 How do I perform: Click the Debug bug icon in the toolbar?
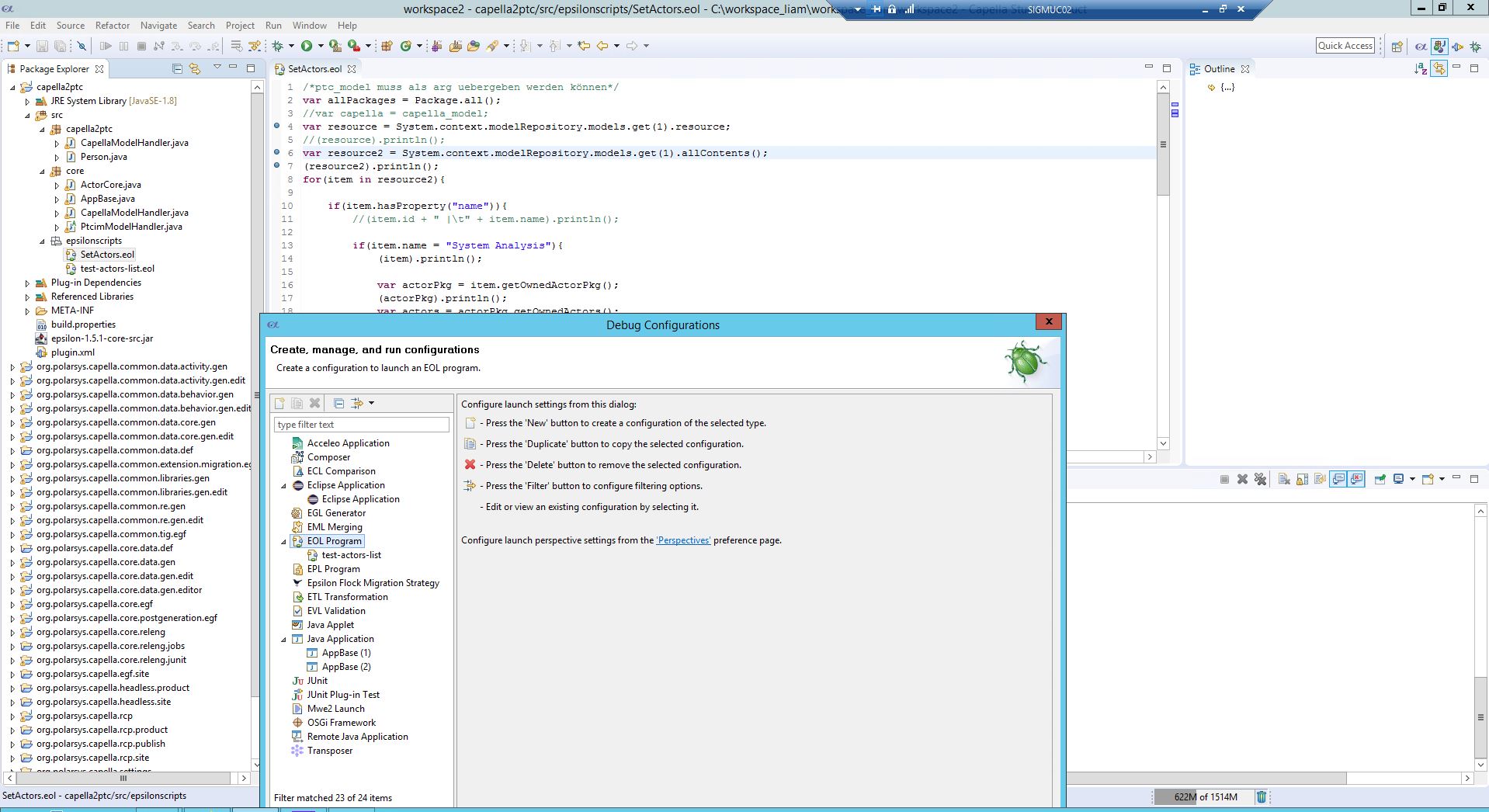(277, 46)
